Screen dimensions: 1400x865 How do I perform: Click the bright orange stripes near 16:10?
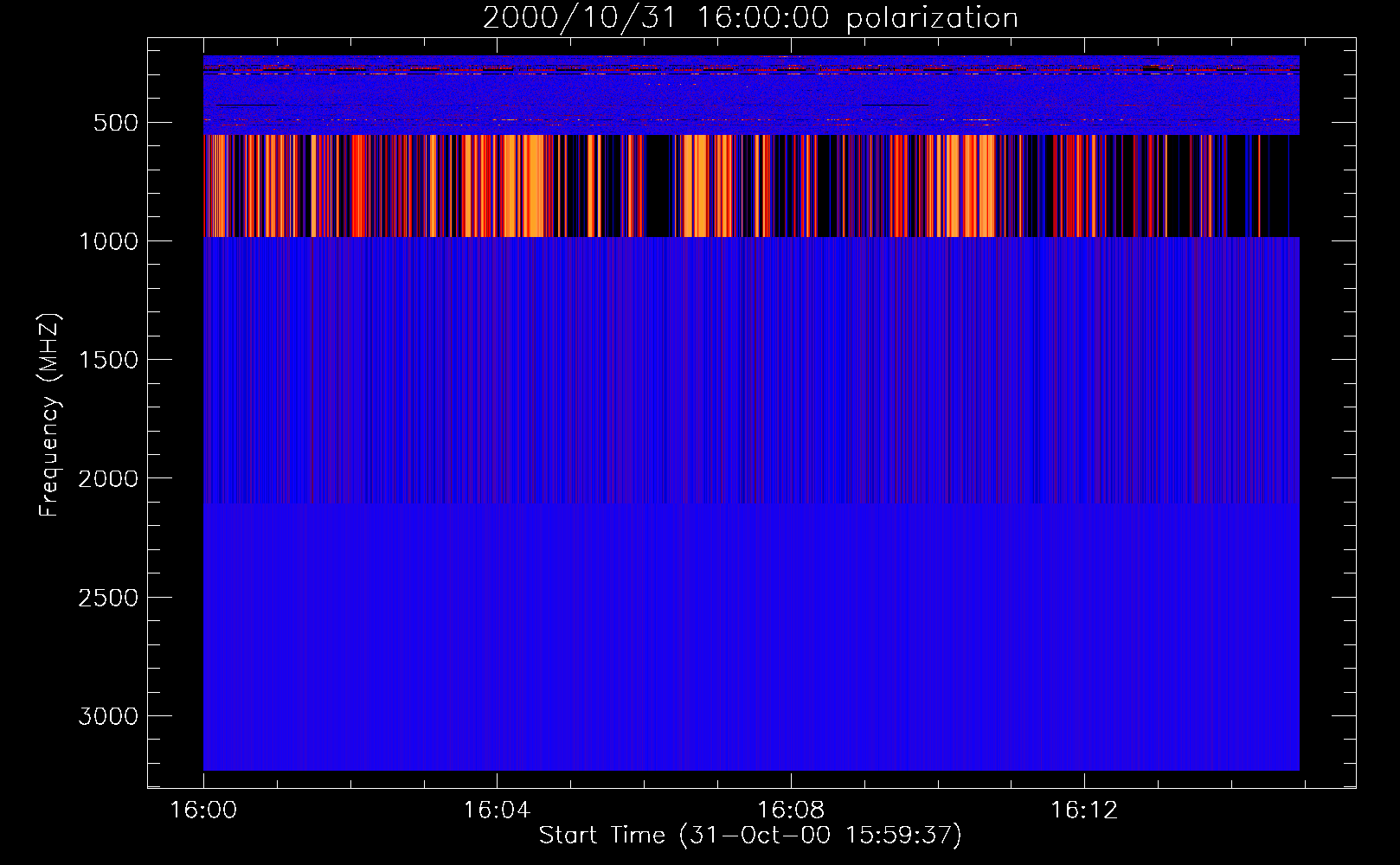(969, 186)
